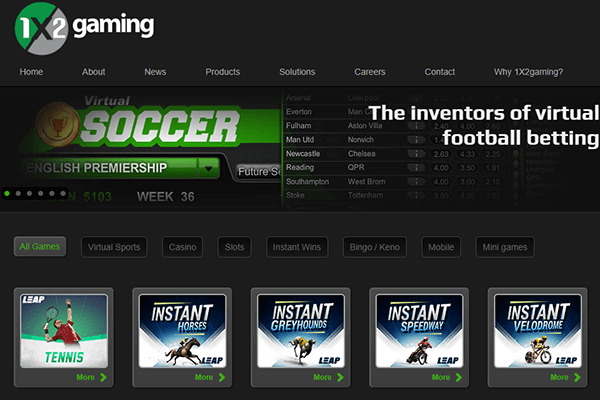The image size is (600, 400).
Task: Visit the Careers page
Action: (370, 72)
